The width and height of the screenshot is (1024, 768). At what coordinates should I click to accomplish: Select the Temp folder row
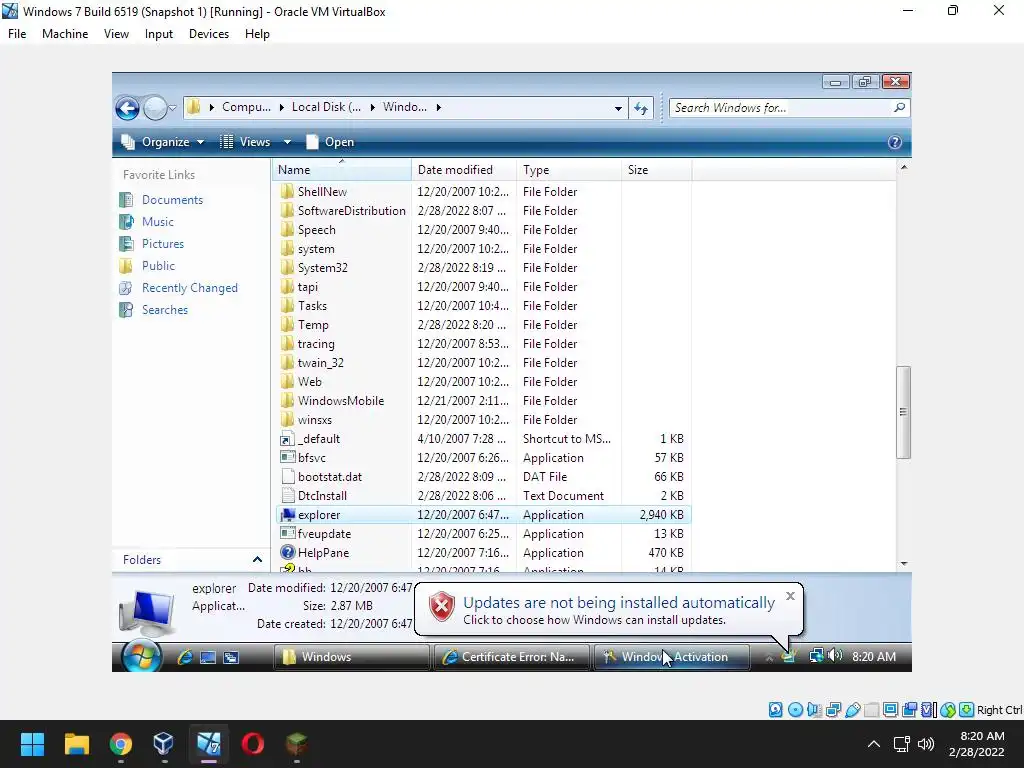pos(483,325)
